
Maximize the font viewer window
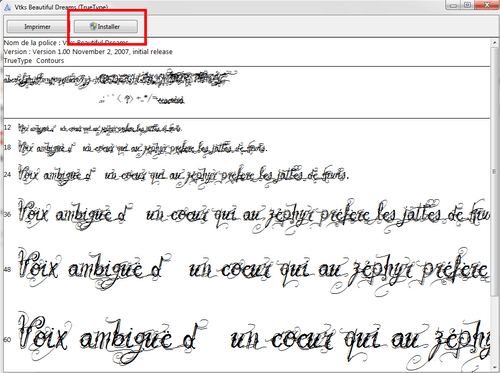pyautogui.click(x=468, y=5)
